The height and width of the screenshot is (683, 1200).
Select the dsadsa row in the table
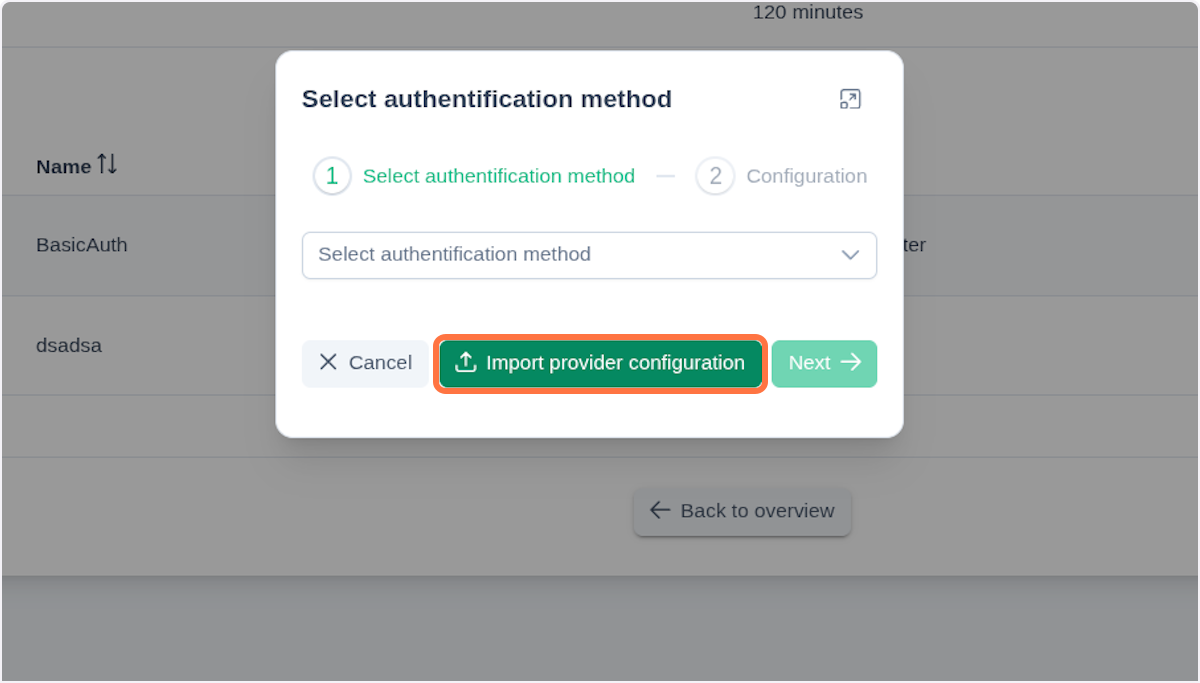[x=68, y=345]
